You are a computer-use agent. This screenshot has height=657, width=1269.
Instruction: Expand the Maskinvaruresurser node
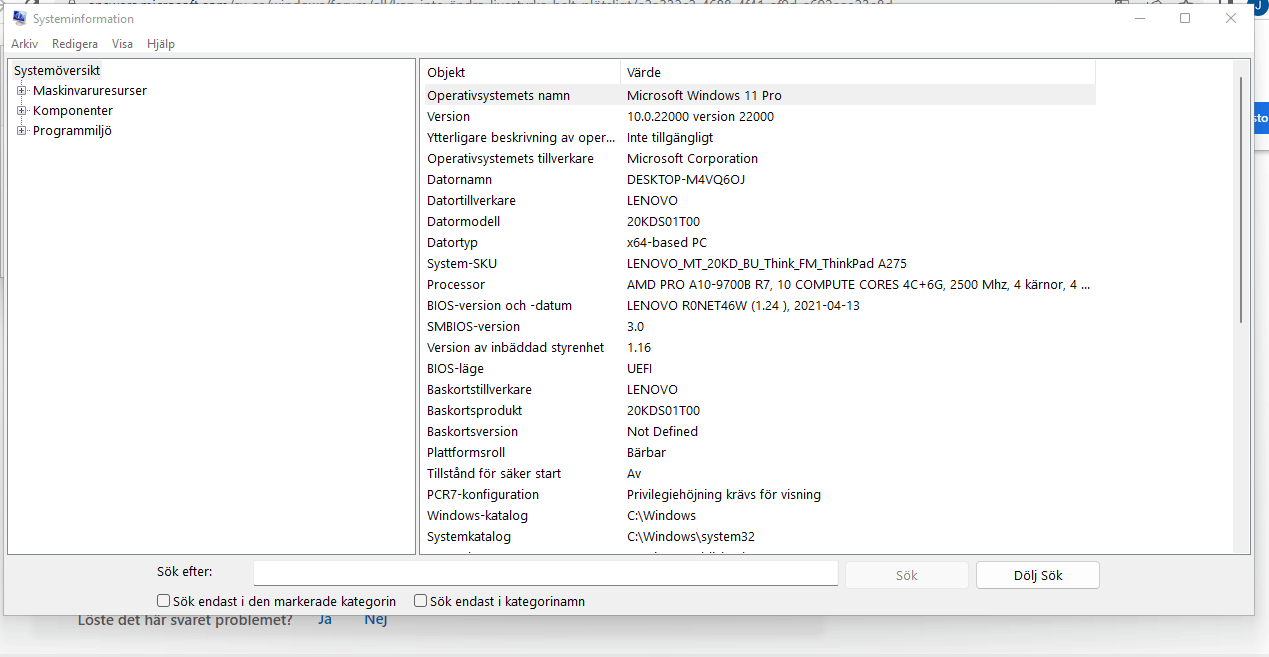(x=22, y=90)
